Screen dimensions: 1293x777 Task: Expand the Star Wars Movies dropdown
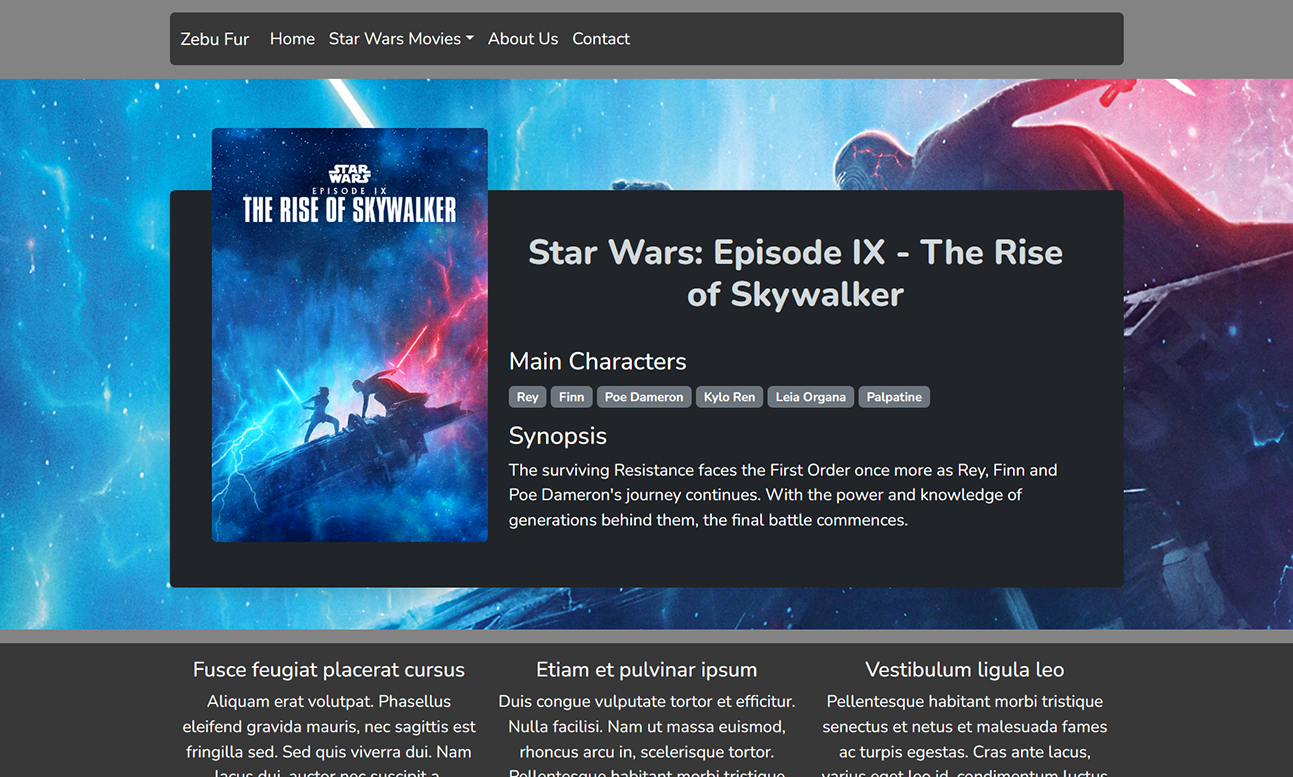pyautogui.click(x=401, y=39)
